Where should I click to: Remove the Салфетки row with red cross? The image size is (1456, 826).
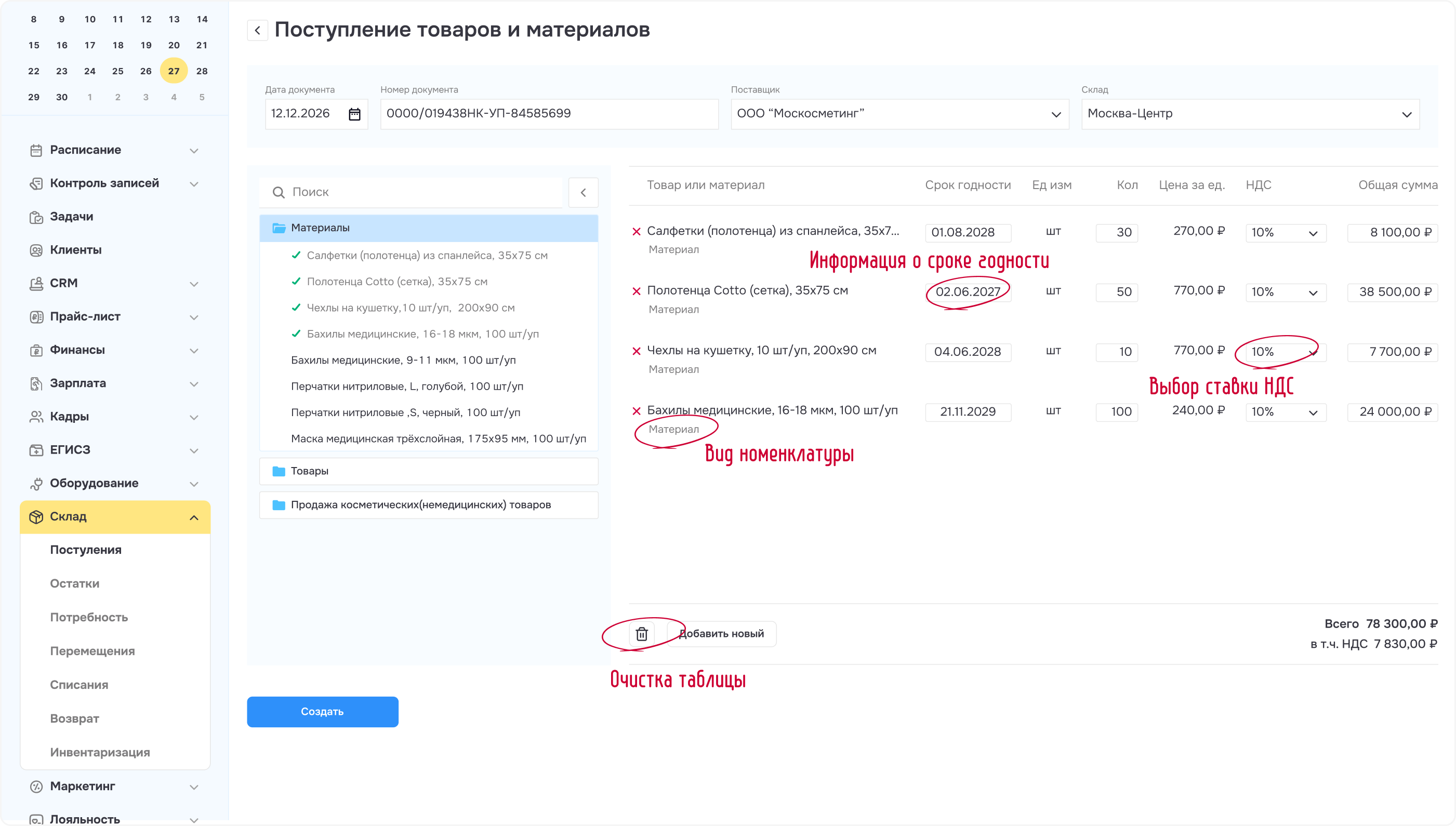point(637,232)
